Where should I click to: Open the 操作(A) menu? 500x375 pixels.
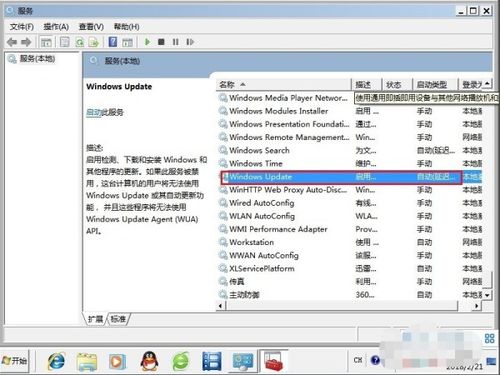[x=56, y=27]
